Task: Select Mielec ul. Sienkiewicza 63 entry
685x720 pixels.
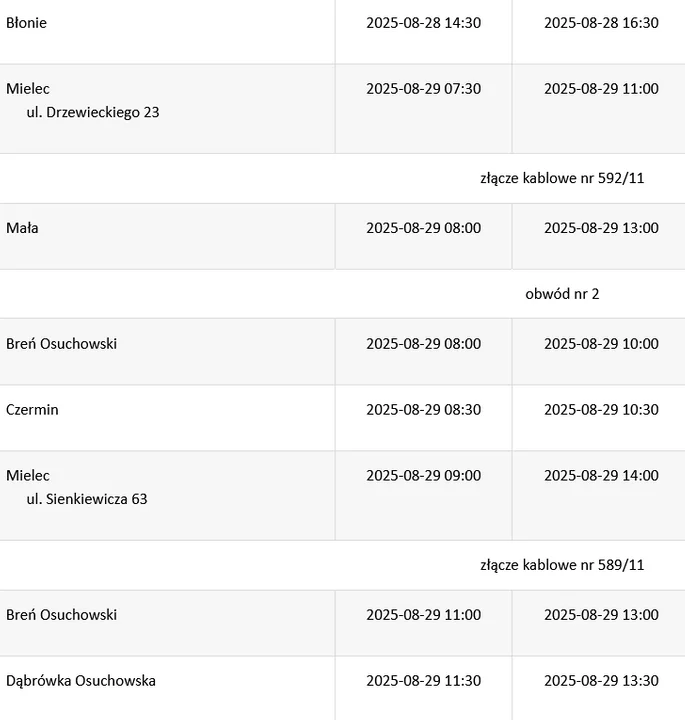Action: [77, 487]
